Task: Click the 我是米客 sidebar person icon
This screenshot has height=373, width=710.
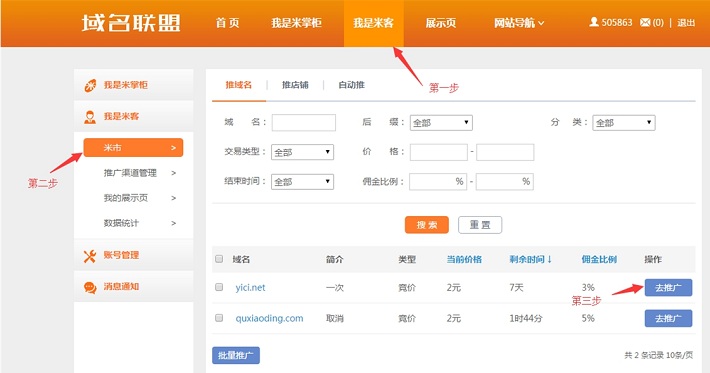Action: pyautogui.click(x=90, y=117)
